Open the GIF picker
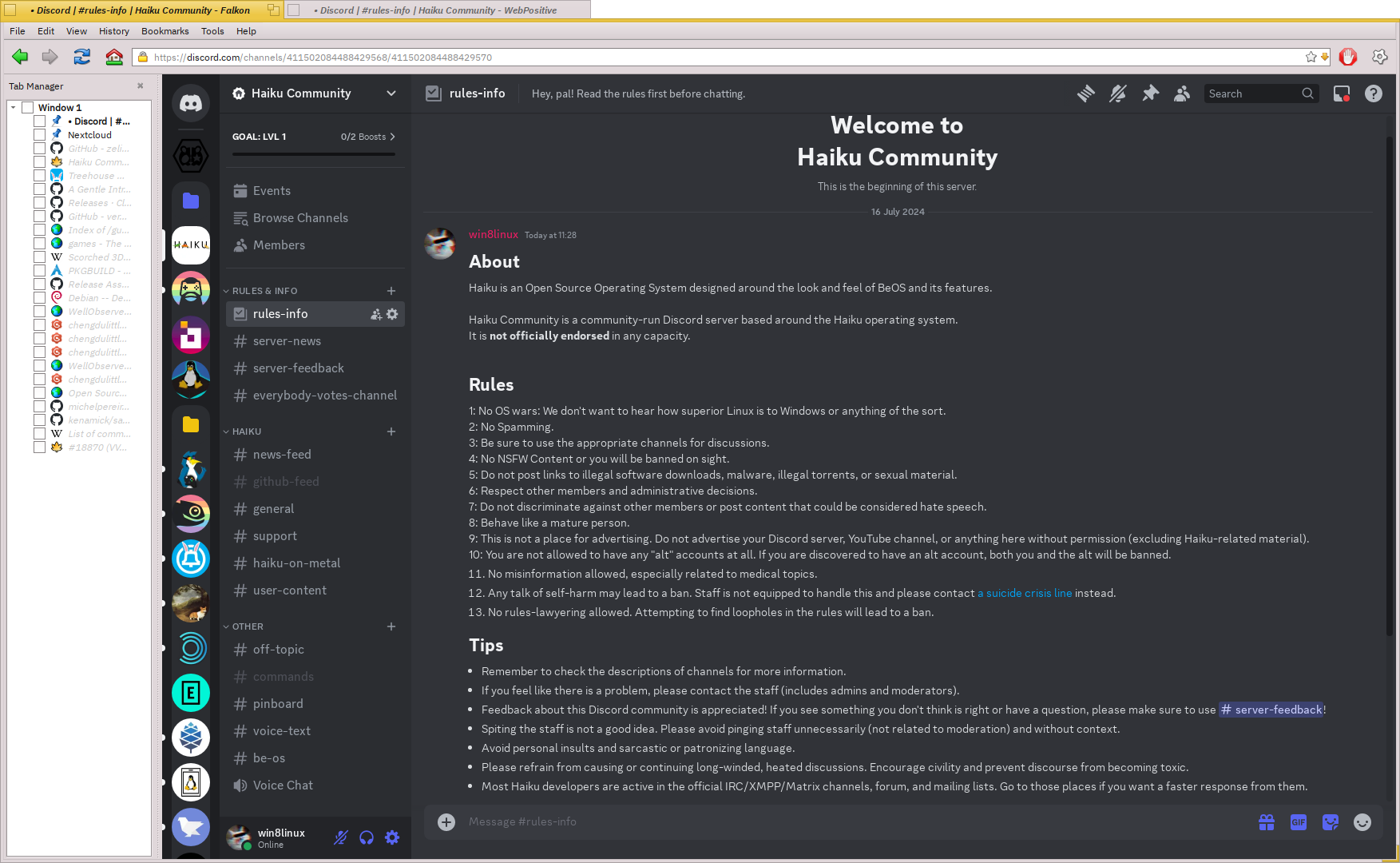Viewport: 1400px width, 863px height. point(1299,822)
